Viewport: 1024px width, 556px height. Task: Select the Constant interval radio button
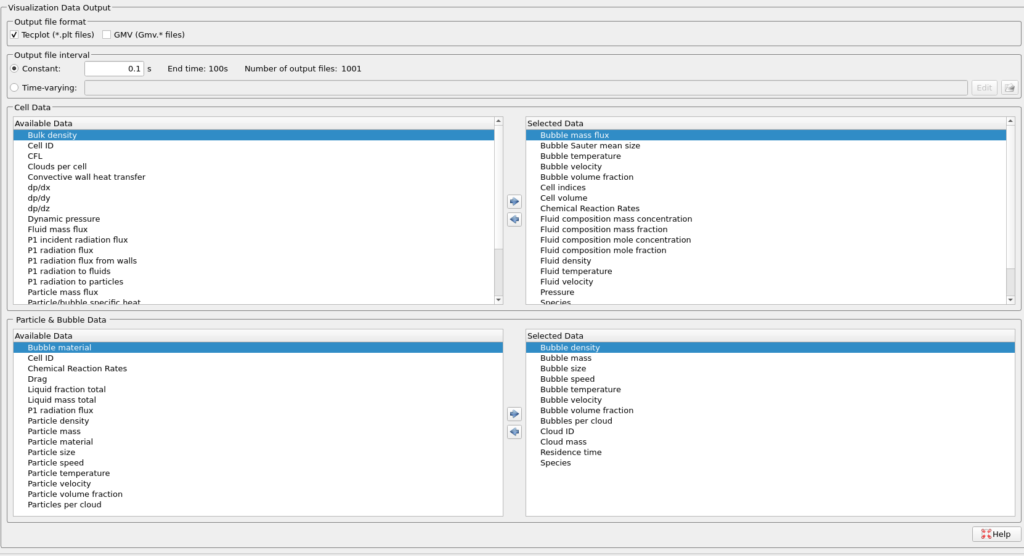[x=14, y=69]
